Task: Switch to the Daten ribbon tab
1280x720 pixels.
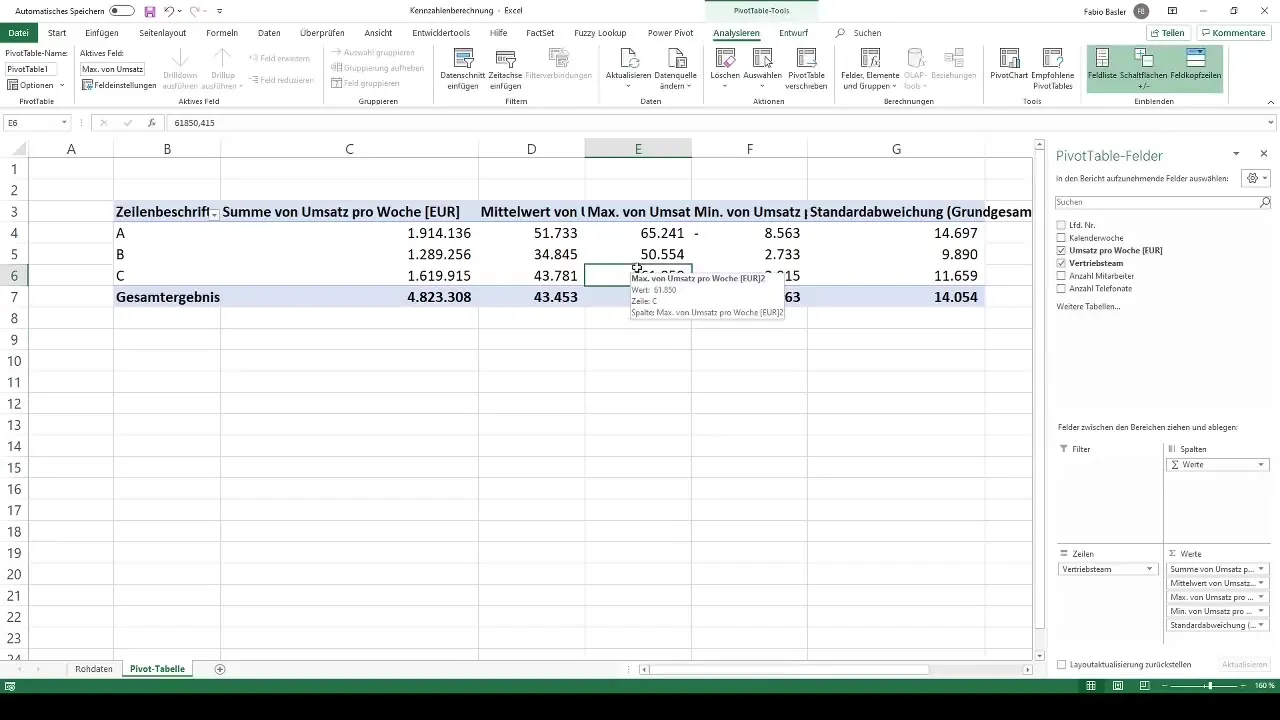Action: (x=269, y=33)
